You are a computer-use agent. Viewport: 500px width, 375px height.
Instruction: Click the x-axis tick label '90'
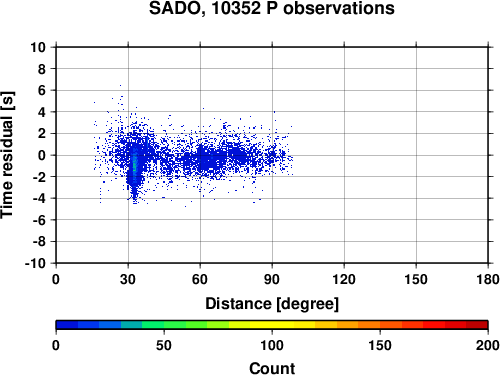[x=272, y=279]
